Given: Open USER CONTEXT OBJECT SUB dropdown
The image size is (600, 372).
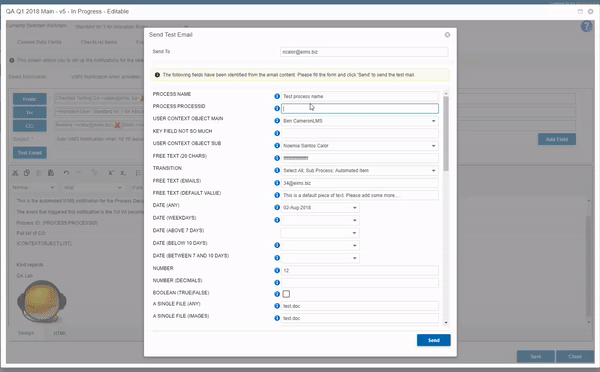Looking at the screenshot, I should (x=434, y=146).
